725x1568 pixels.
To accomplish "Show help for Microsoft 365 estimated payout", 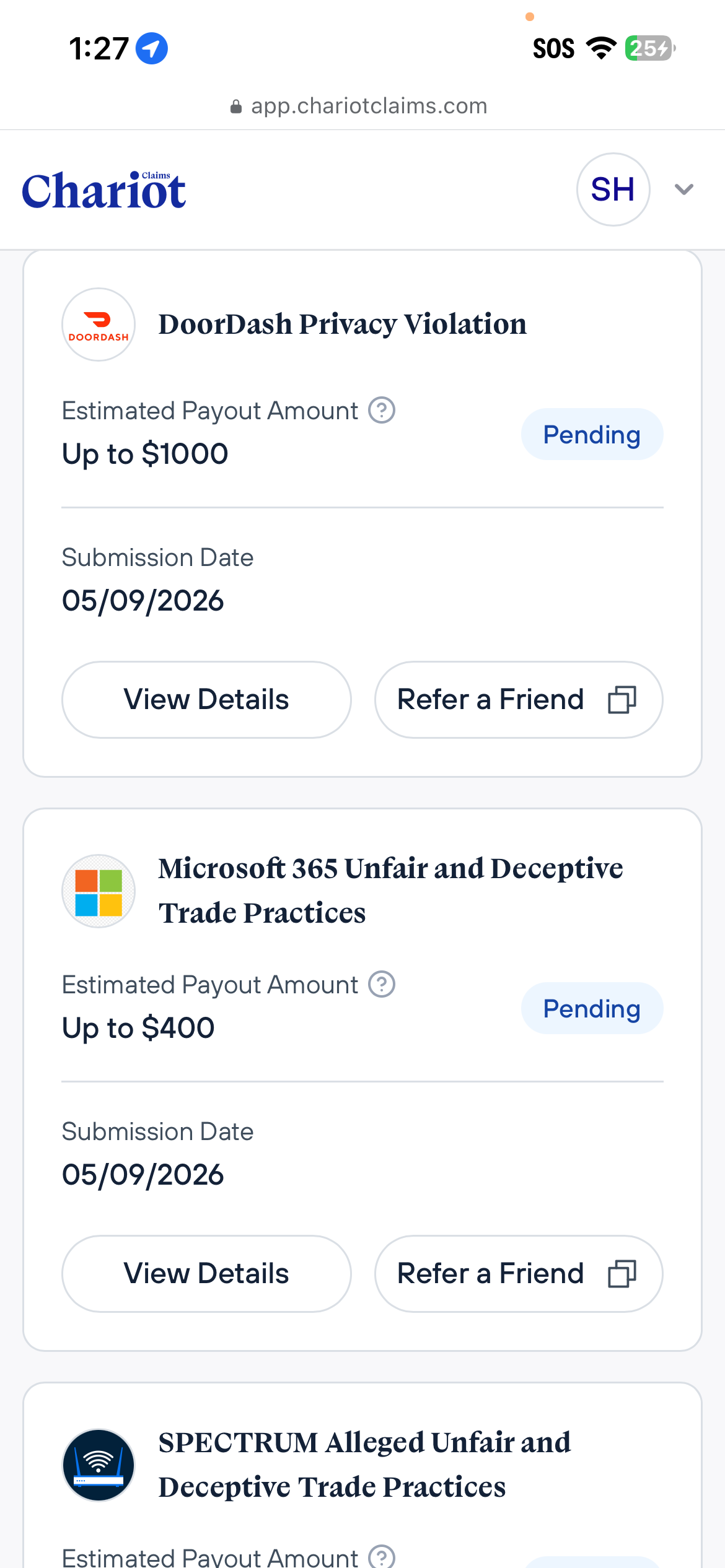I will (x=382, y=984).
